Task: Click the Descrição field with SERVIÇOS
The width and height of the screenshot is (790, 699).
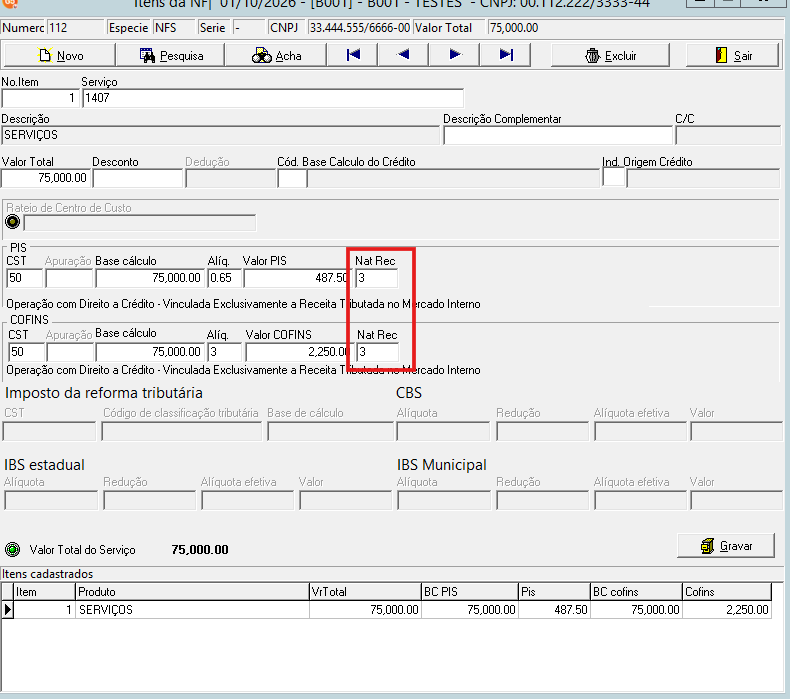Action: click(220, 135)
